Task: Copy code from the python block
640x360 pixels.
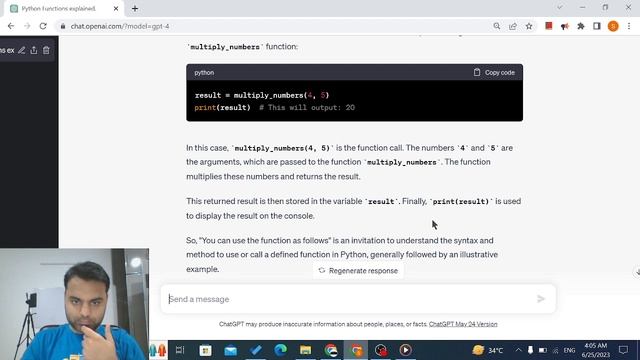Action: tap(494, 72)
